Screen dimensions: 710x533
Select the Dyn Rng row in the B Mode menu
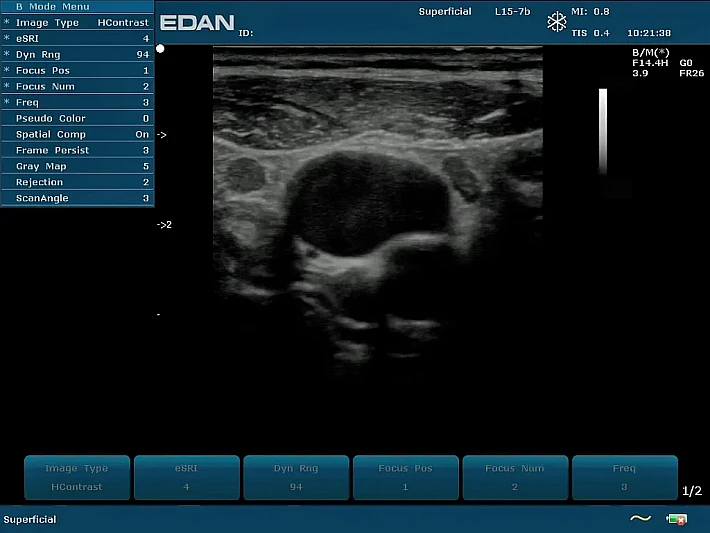point(78,54)
